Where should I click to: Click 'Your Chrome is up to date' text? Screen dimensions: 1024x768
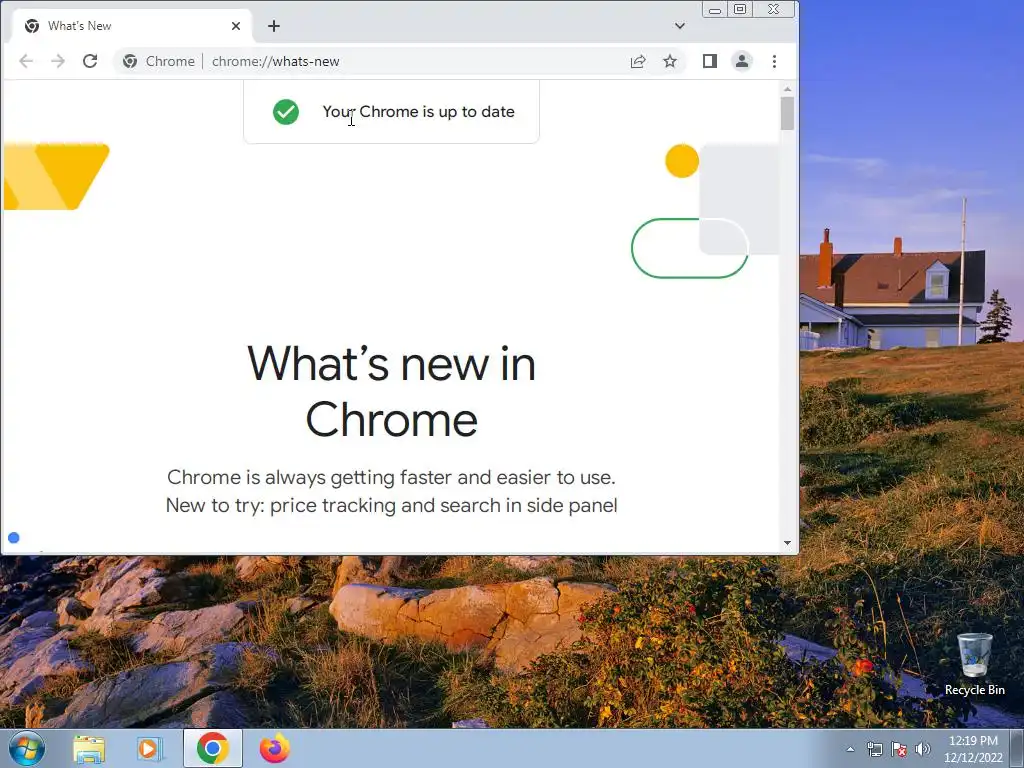coord(419,112)
